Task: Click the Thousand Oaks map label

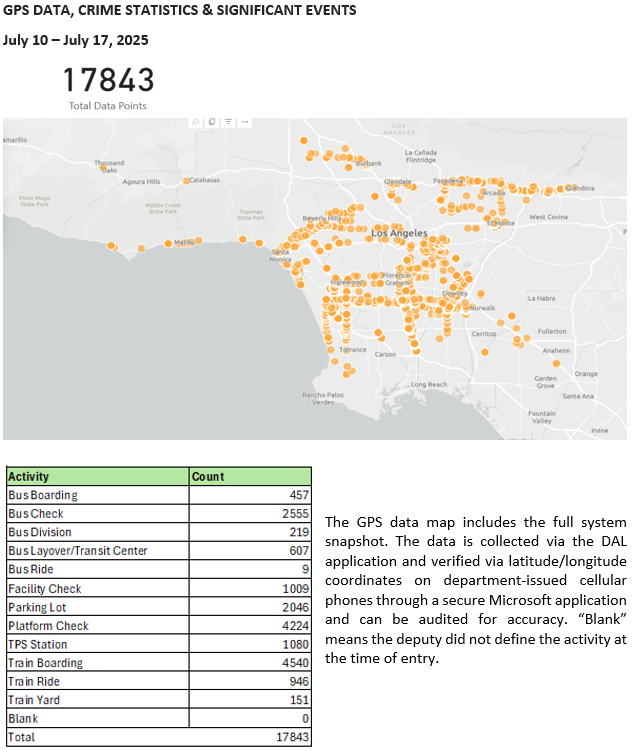Action: [x=109, y=166]
